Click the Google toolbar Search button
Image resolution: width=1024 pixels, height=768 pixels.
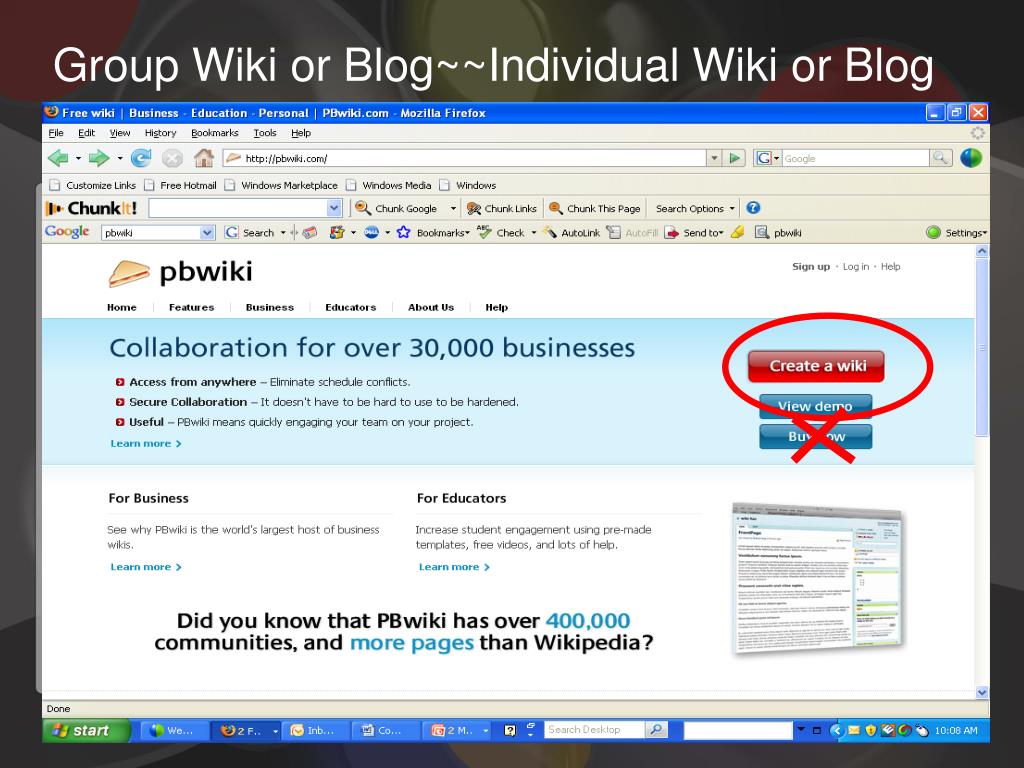pyautogui.click(x=249, y=232)
